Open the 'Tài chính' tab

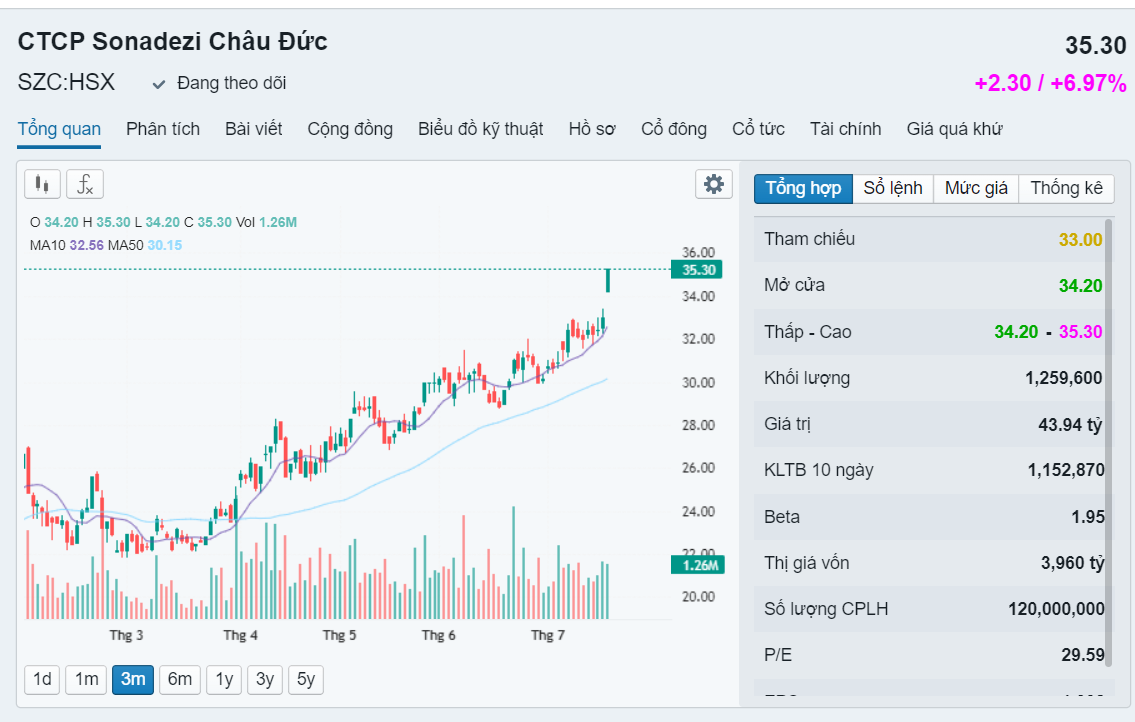(x=845, y=129)
